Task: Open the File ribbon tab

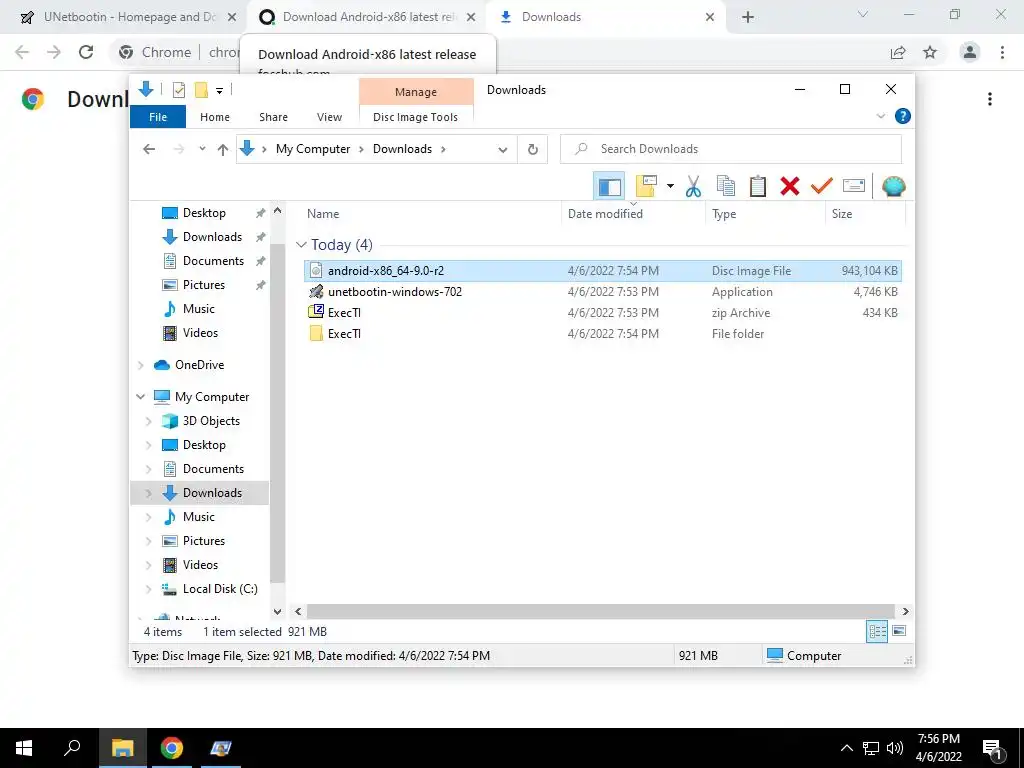Action: click(x=158, y=117)
